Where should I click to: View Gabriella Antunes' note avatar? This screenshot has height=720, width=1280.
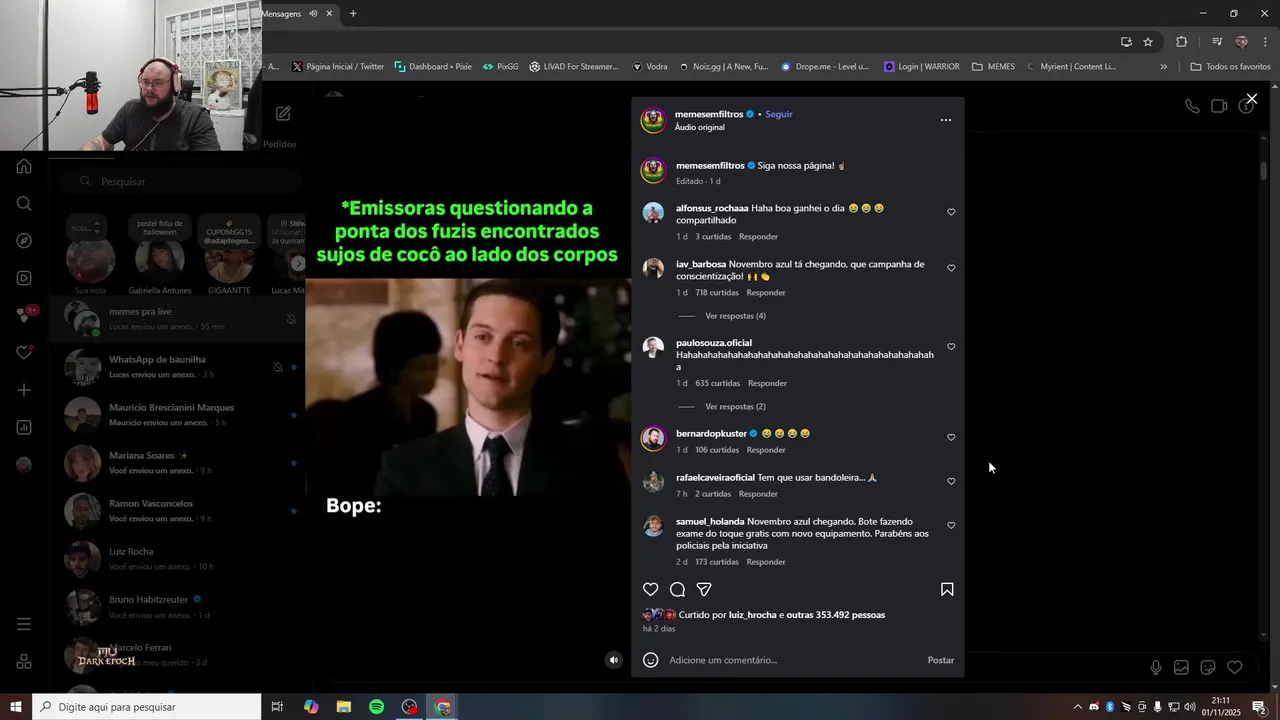click(x=159, y=261)
